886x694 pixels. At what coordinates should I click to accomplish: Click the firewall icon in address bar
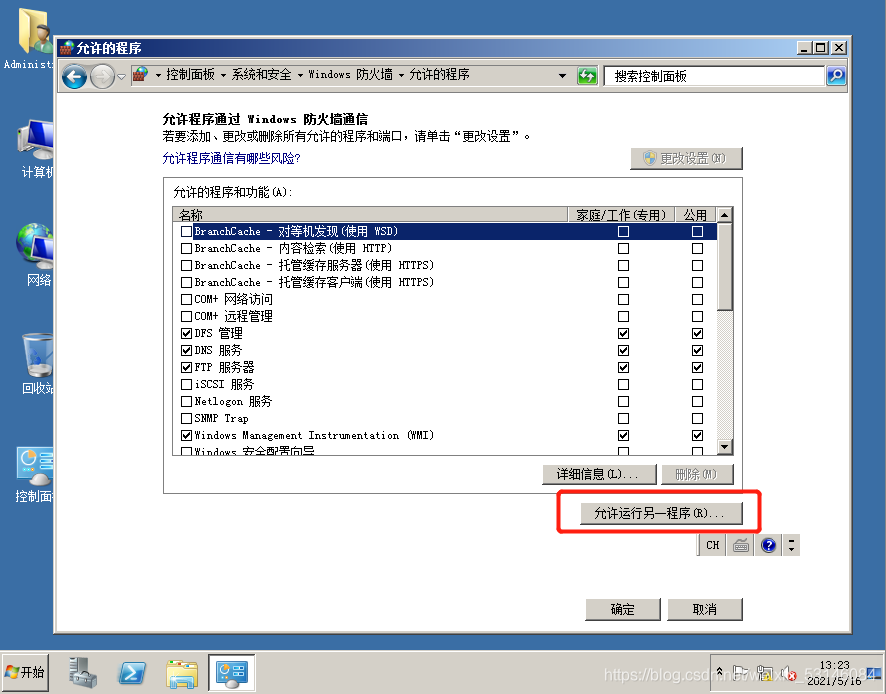coord(140,75)
